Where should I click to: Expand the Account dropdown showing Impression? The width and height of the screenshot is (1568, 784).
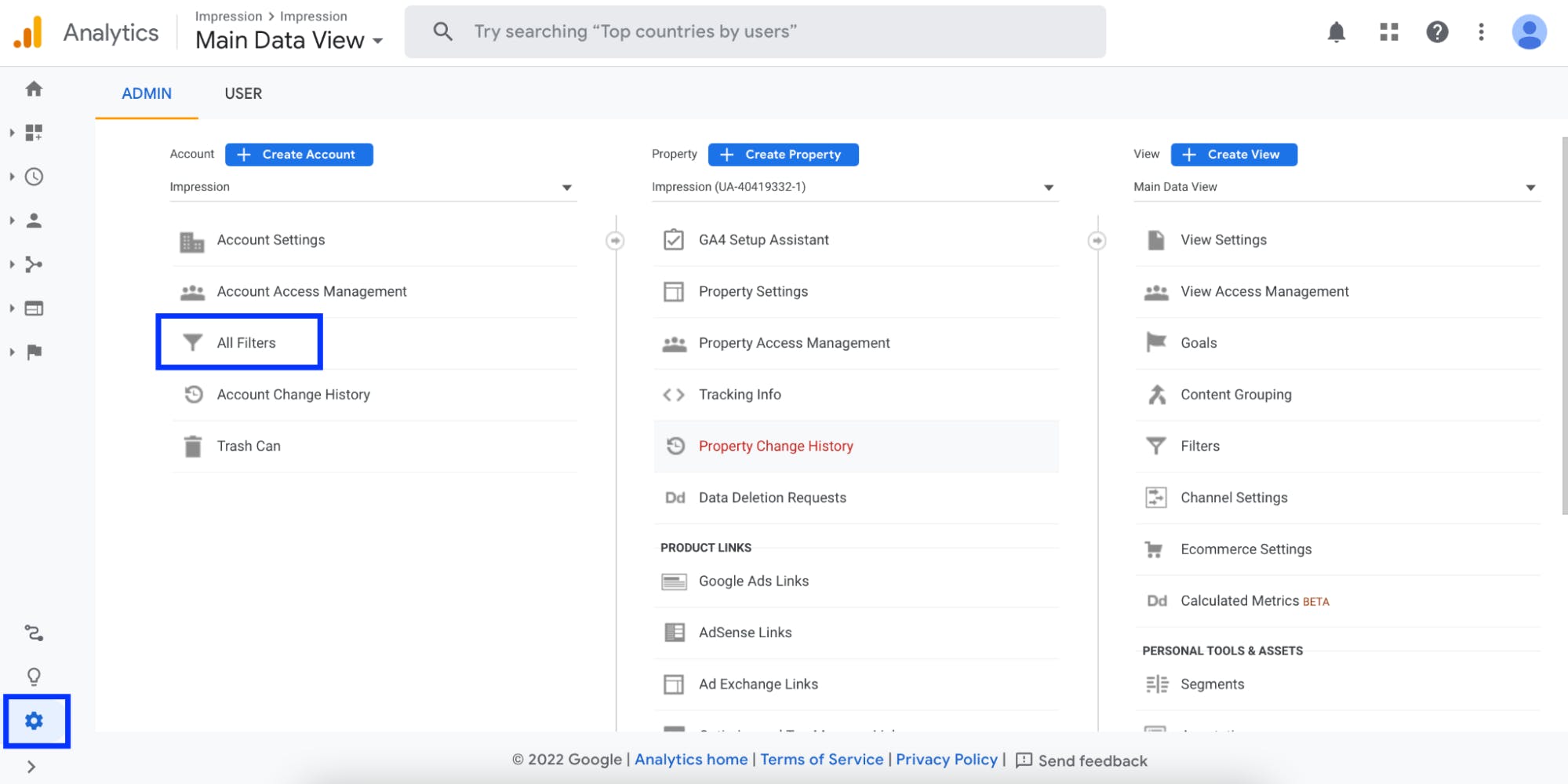coord(373,187)
